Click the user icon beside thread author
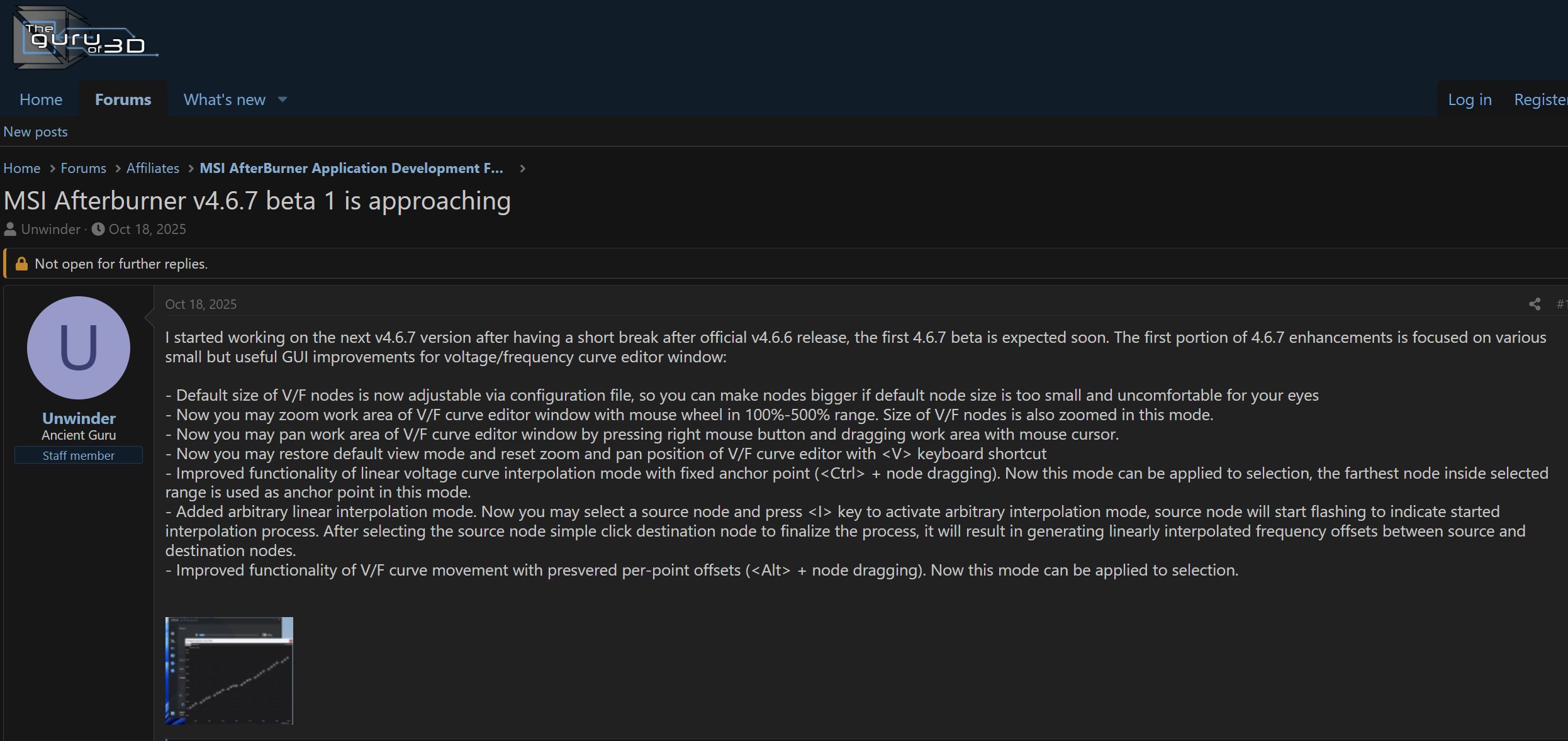The image size is (1568, 741). click(10, 229)
